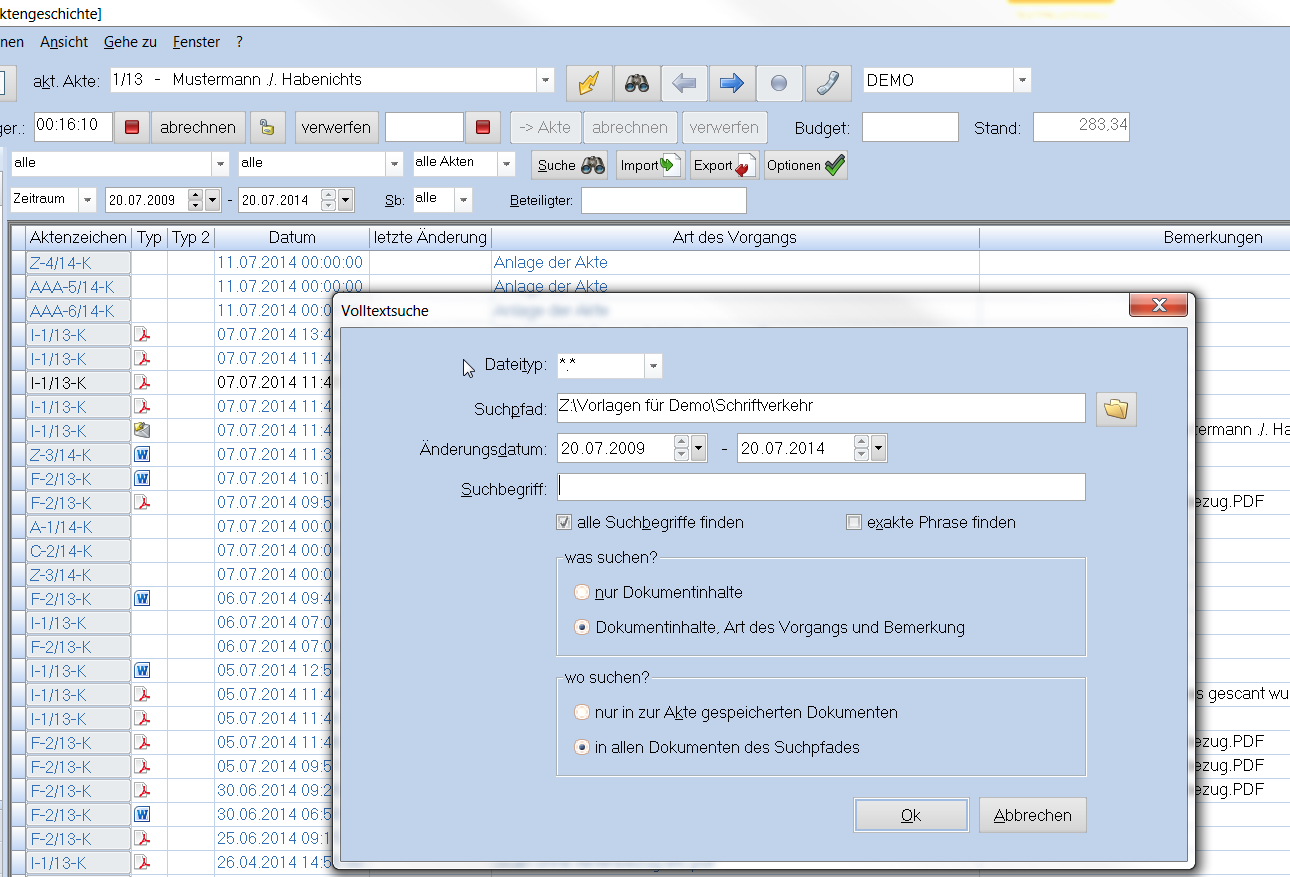Click the Word icon in row F-2/13-K 07.07.2014 10:1
This screenshot has width=1290, height=877.
pyautogui.click(x=142, y=478)
